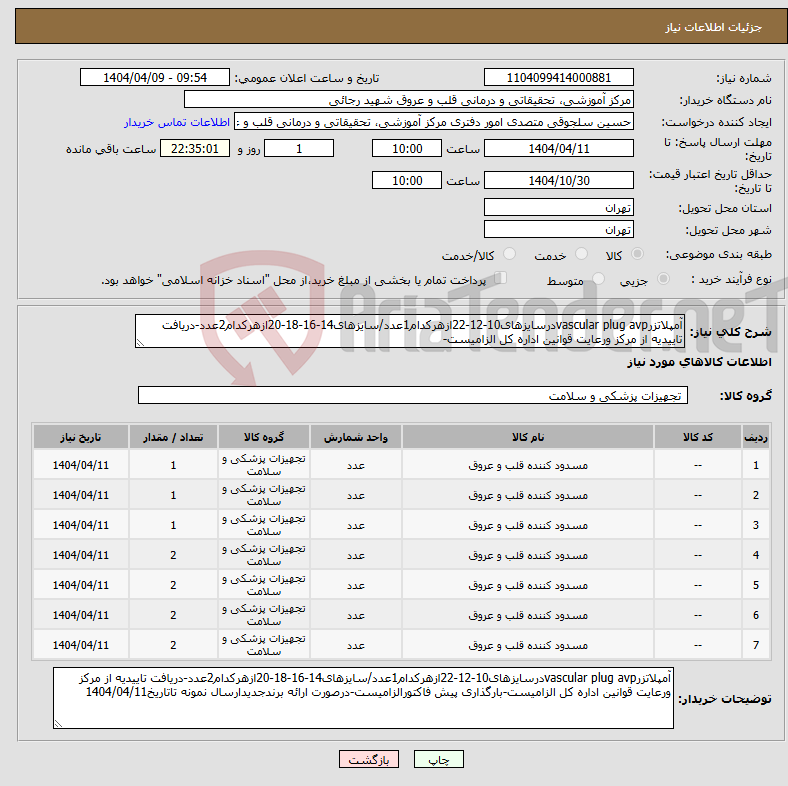The height and width of the screenshot is (786, 788).
Task: Open اطلاعات تماس خریدار contact link
Action: [177, 122]
